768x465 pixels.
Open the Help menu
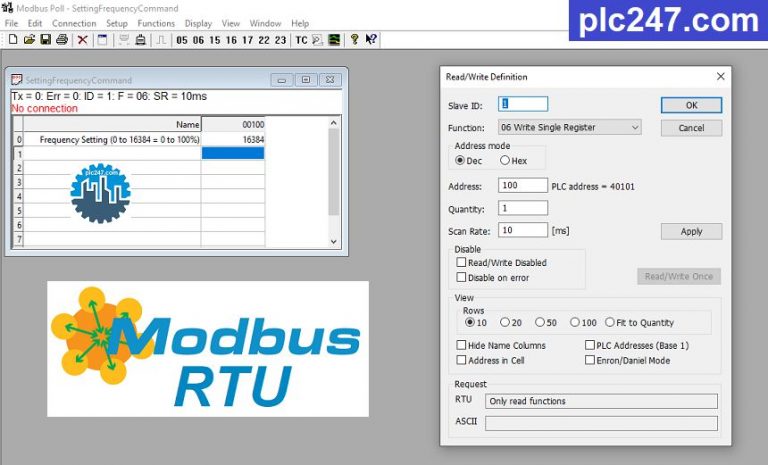(x=300, y=23)
